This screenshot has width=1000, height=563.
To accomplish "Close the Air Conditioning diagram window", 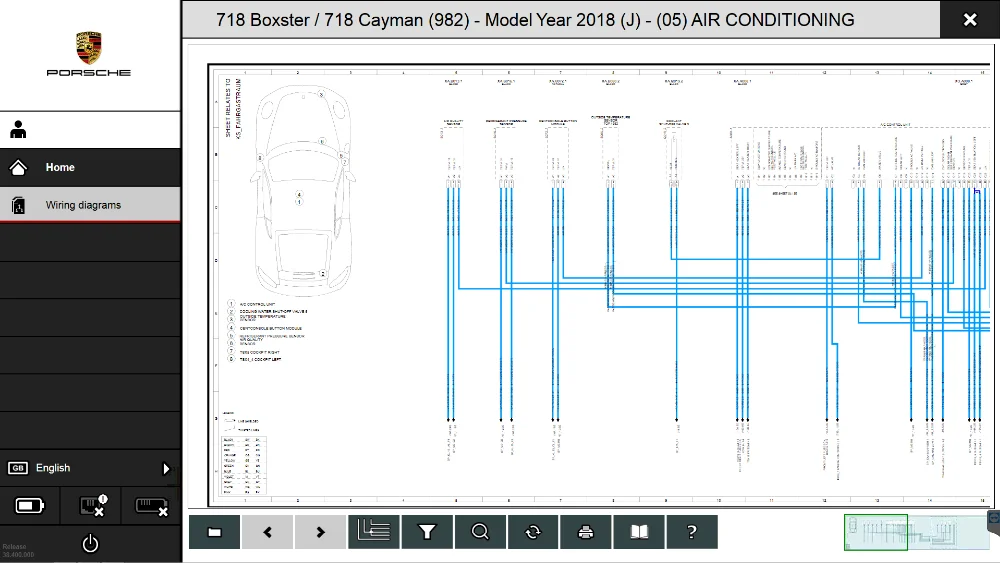I will point(970,20).
